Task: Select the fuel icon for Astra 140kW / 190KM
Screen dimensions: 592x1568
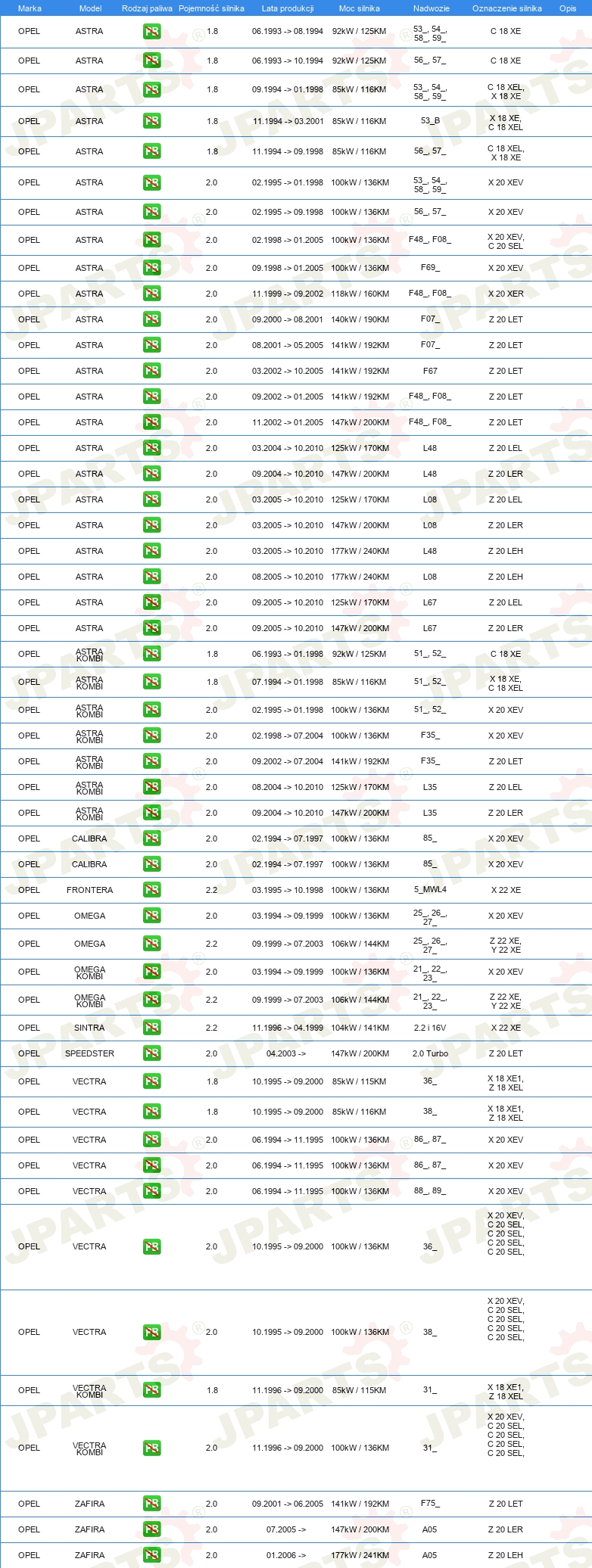Action: [151, 319]
